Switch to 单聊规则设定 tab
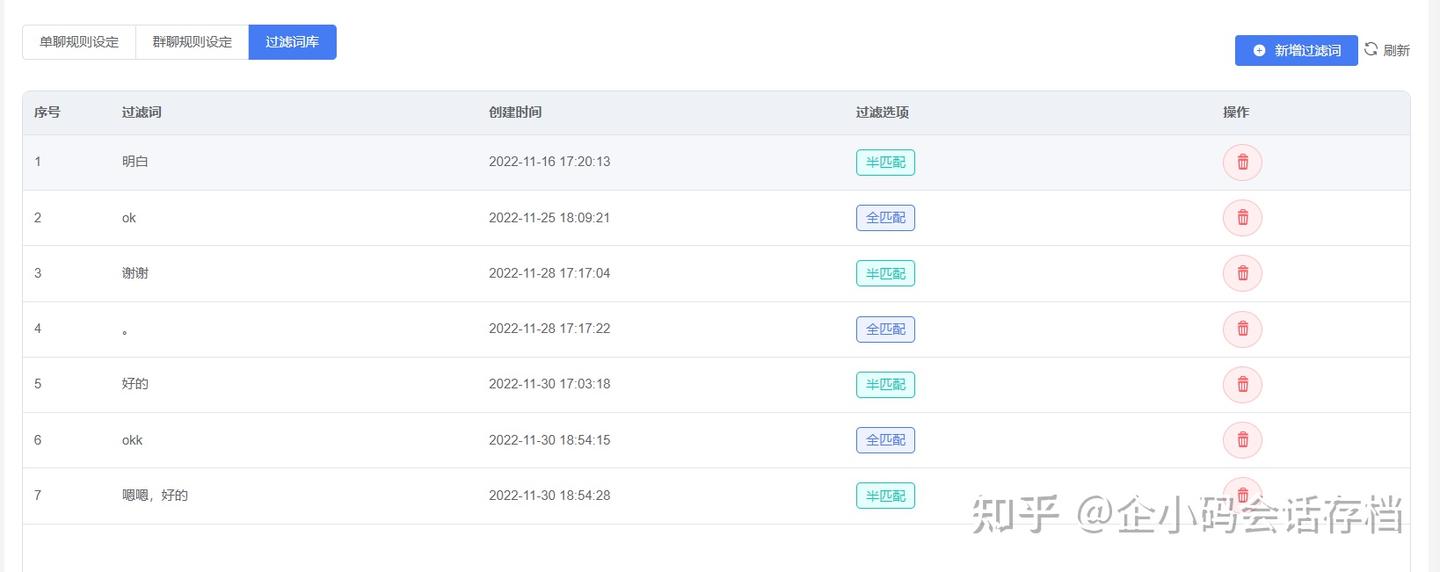Screen dimensions: 1440x572 coord(79,42)
